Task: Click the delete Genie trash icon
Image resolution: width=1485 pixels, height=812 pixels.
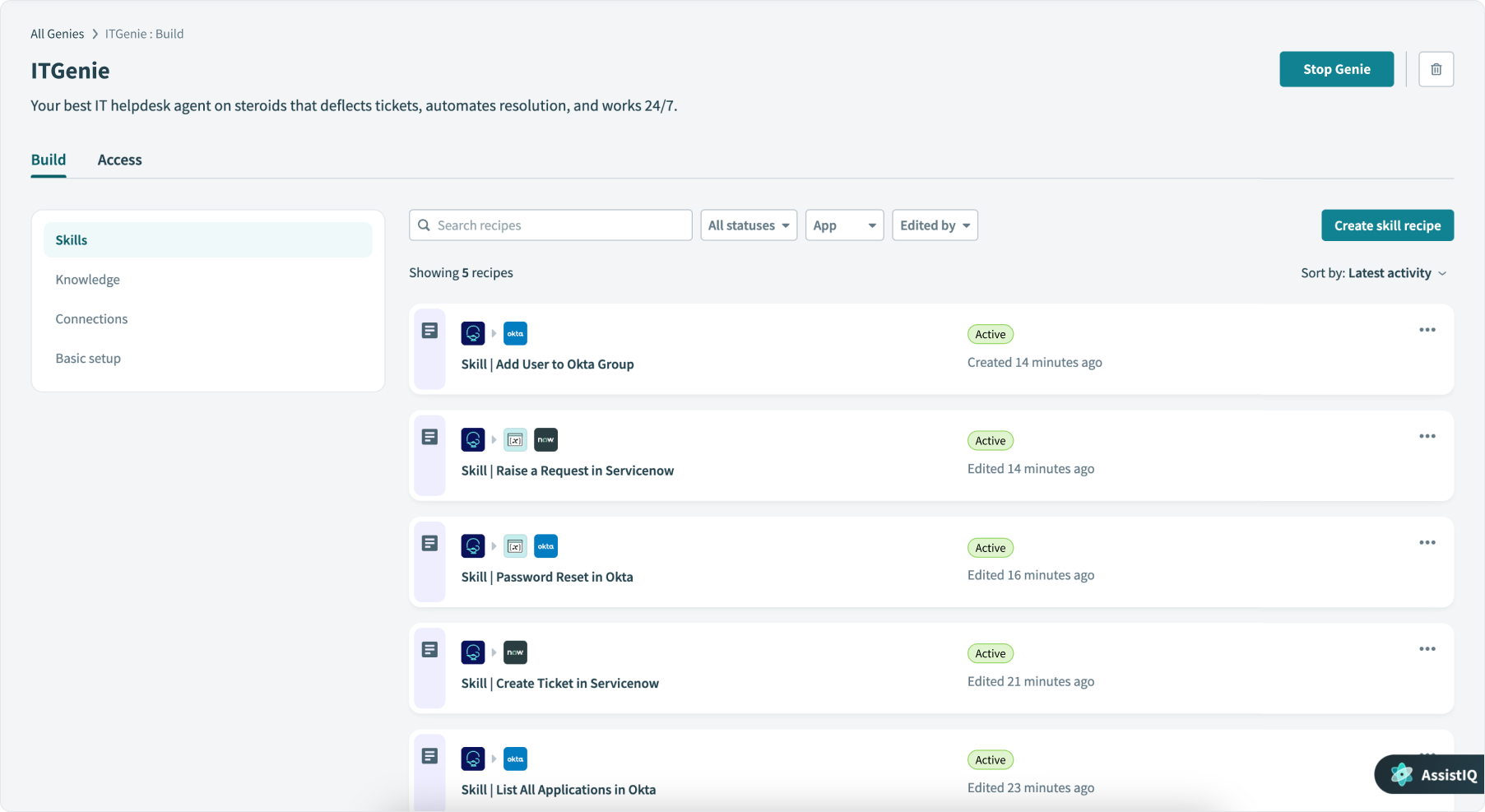Action: tap(1436, 69)
